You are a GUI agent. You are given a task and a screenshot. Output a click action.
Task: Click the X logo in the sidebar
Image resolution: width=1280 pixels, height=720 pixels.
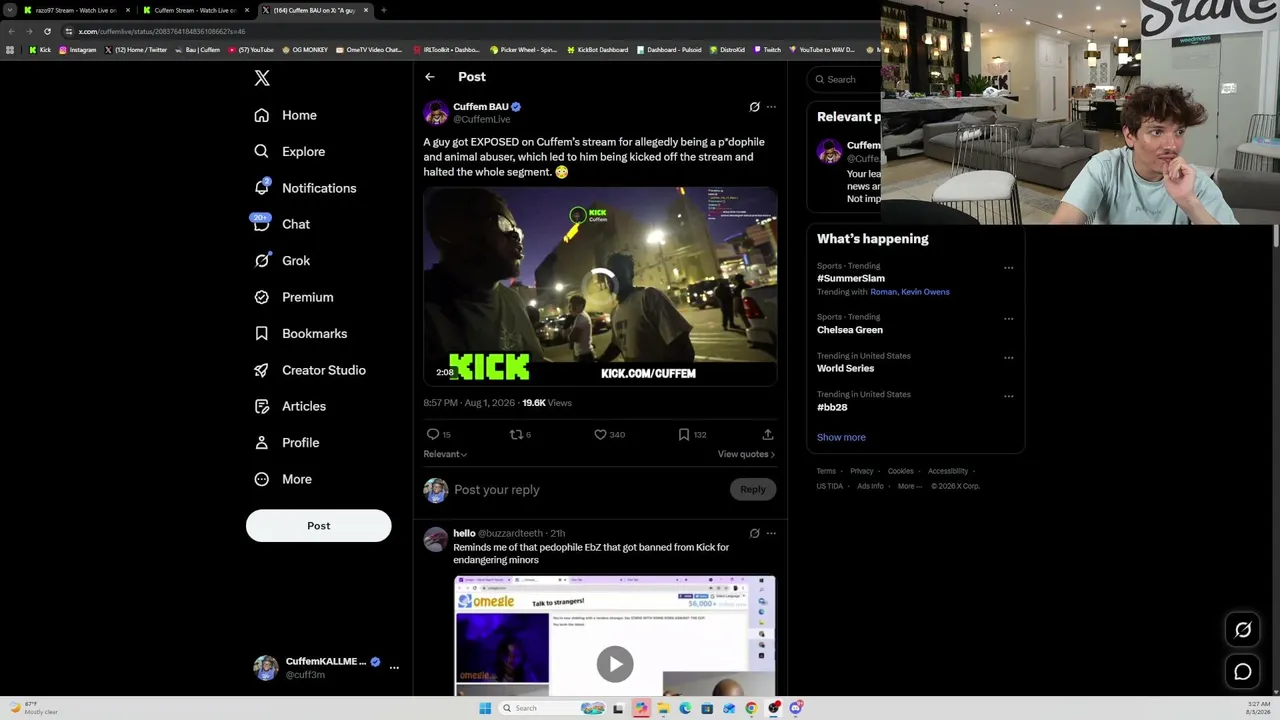click(x=262, y=78)
